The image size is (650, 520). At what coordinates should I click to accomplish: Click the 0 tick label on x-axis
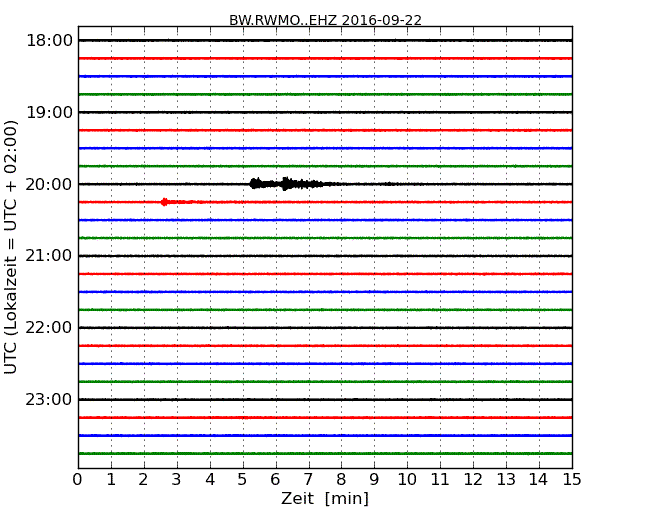point(78,479)
